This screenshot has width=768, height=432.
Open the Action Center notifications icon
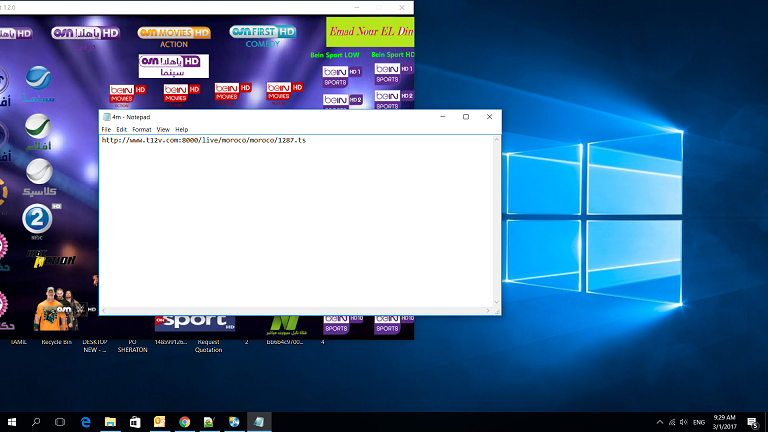coord(753,422)
